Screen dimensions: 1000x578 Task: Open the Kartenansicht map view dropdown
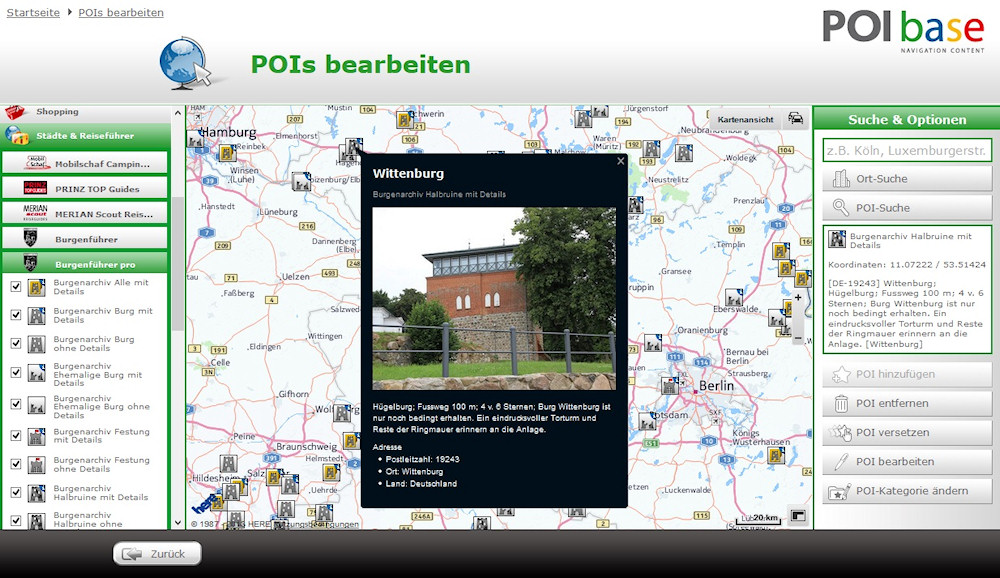(x=745, y=119)
